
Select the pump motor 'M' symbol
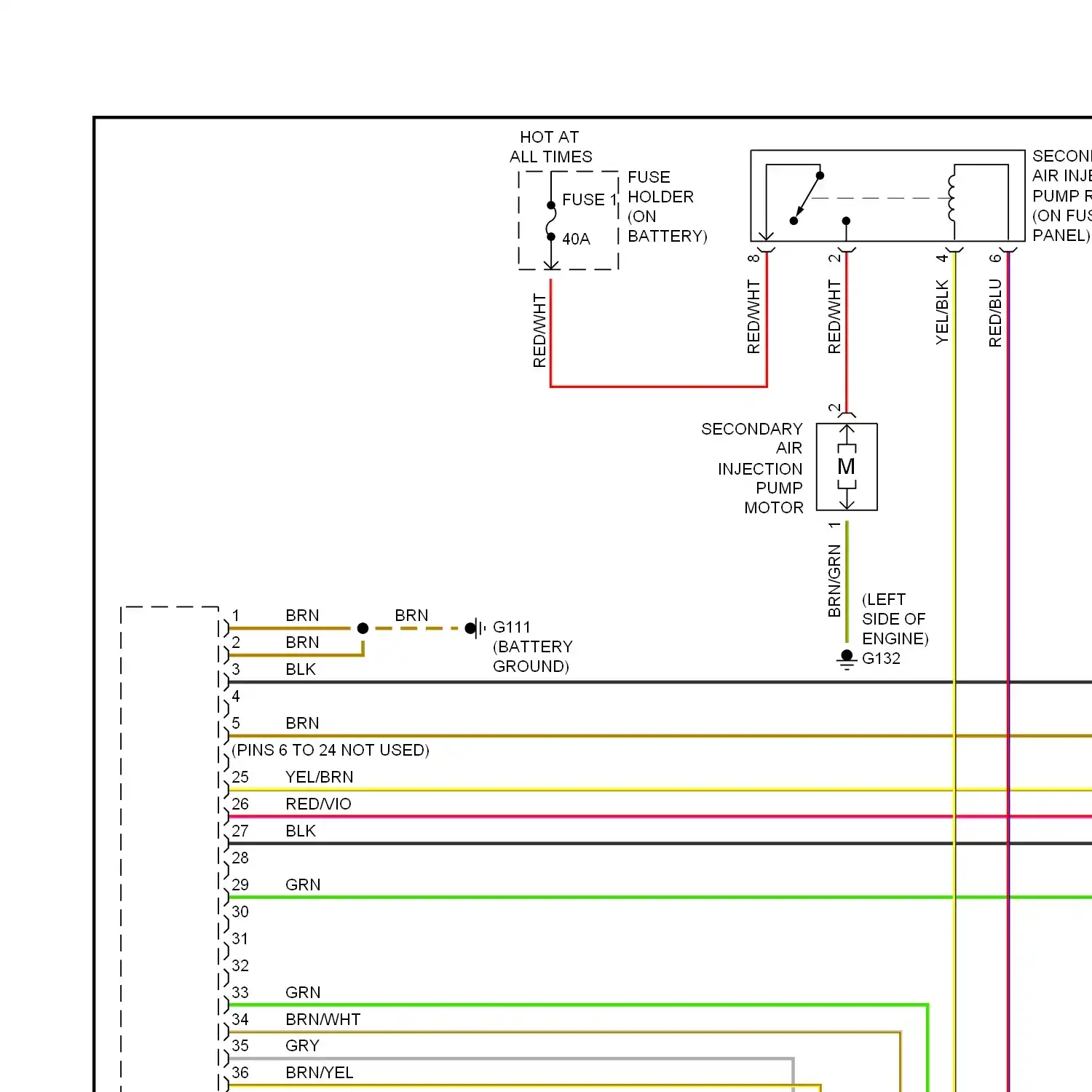coord(847,467)
